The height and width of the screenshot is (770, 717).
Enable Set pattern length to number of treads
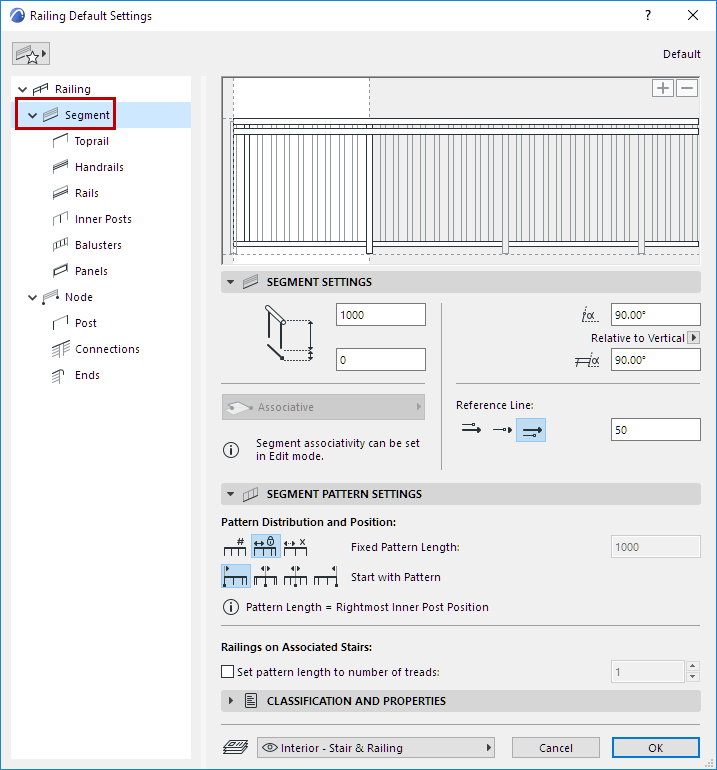pos(227,671)
